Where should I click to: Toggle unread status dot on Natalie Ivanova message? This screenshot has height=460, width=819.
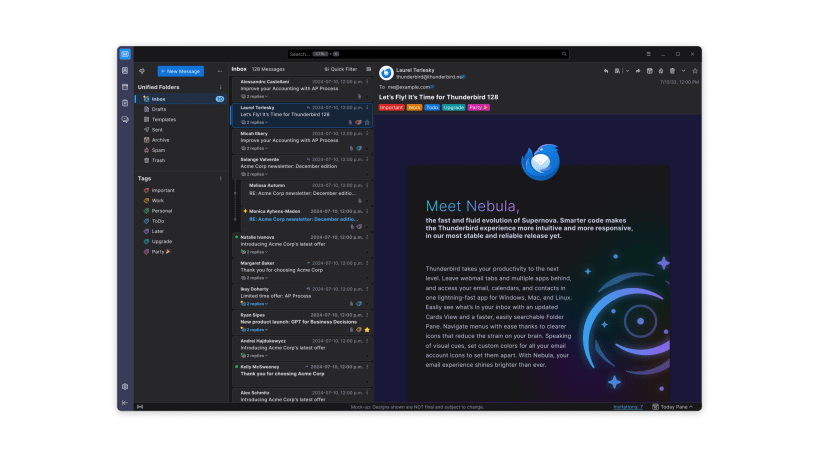coord(237,237)
